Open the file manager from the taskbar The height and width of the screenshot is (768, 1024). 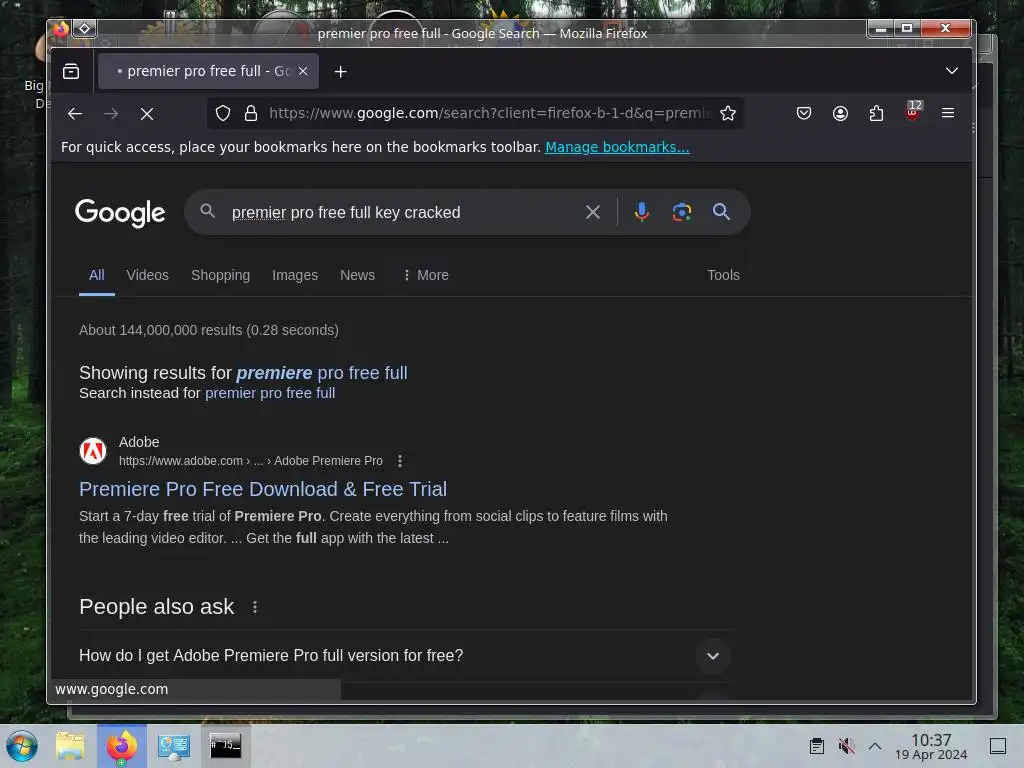(70, 746)
